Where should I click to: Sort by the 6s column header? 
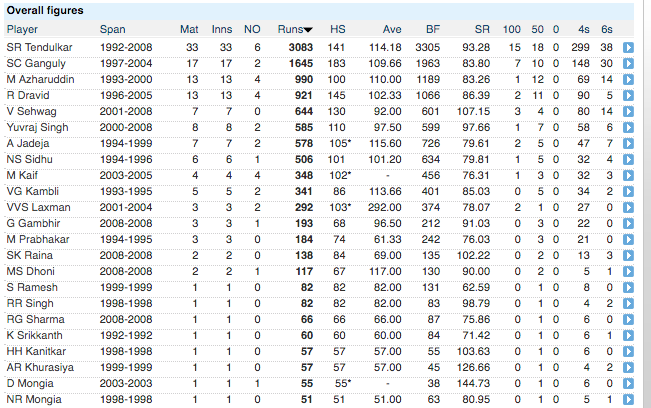tap(607, 29)
